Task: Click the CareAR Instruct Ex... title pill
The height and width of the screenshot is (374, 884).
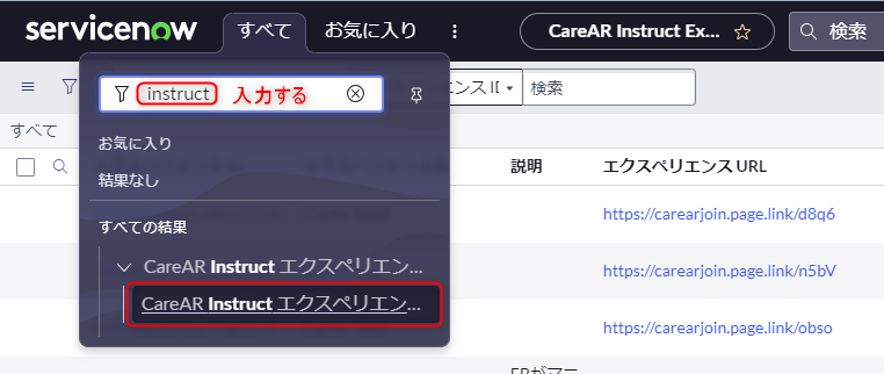Action: coord(647,32)
